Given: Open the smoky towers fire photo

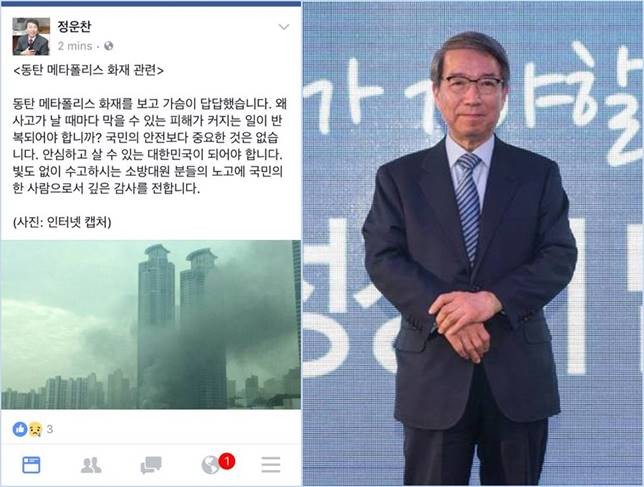Looking at the screenshot, I should coord(151,324).
